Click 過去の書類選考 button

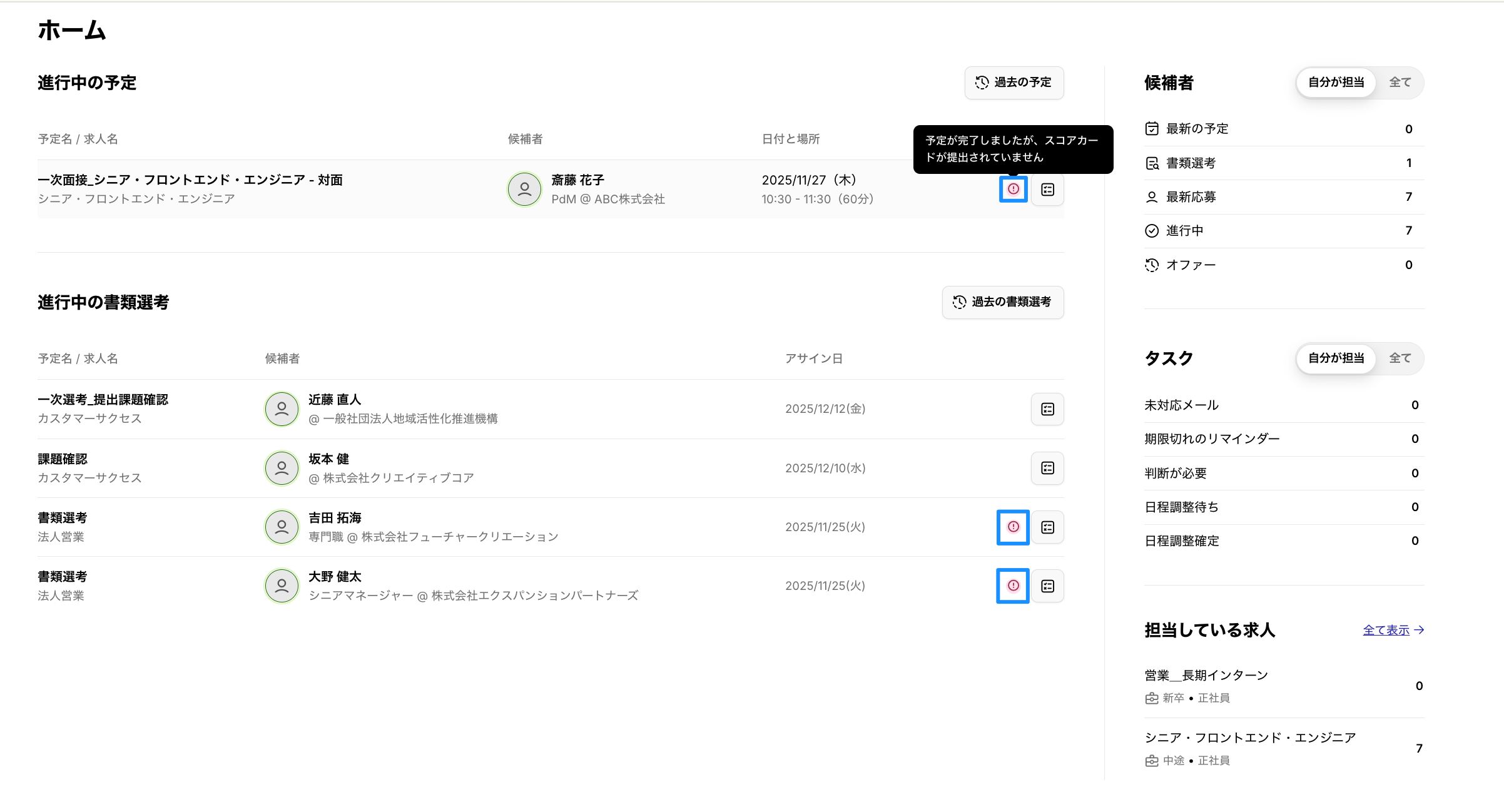coord(1002,302)
